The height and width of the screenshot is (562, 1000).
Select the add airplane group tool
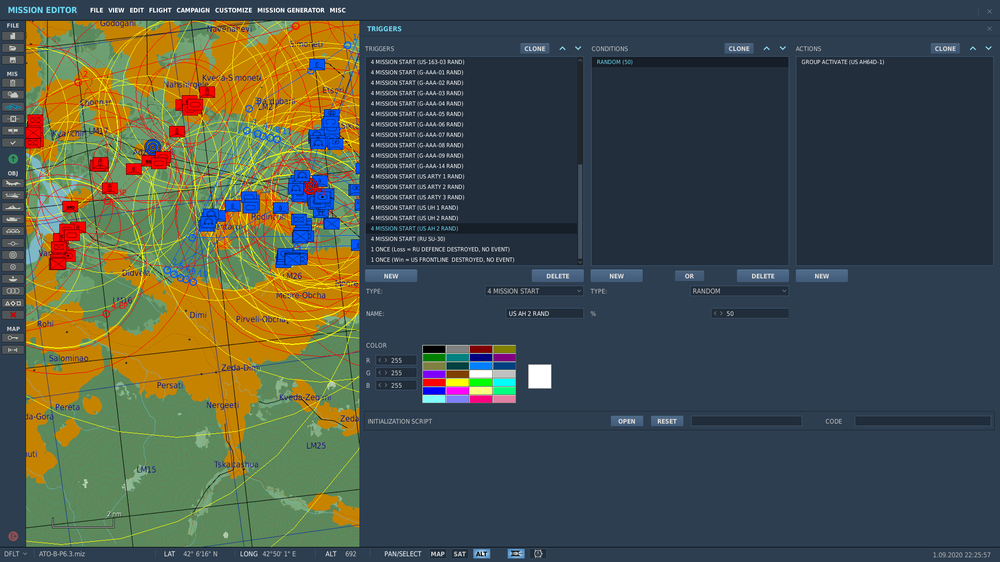13,183
